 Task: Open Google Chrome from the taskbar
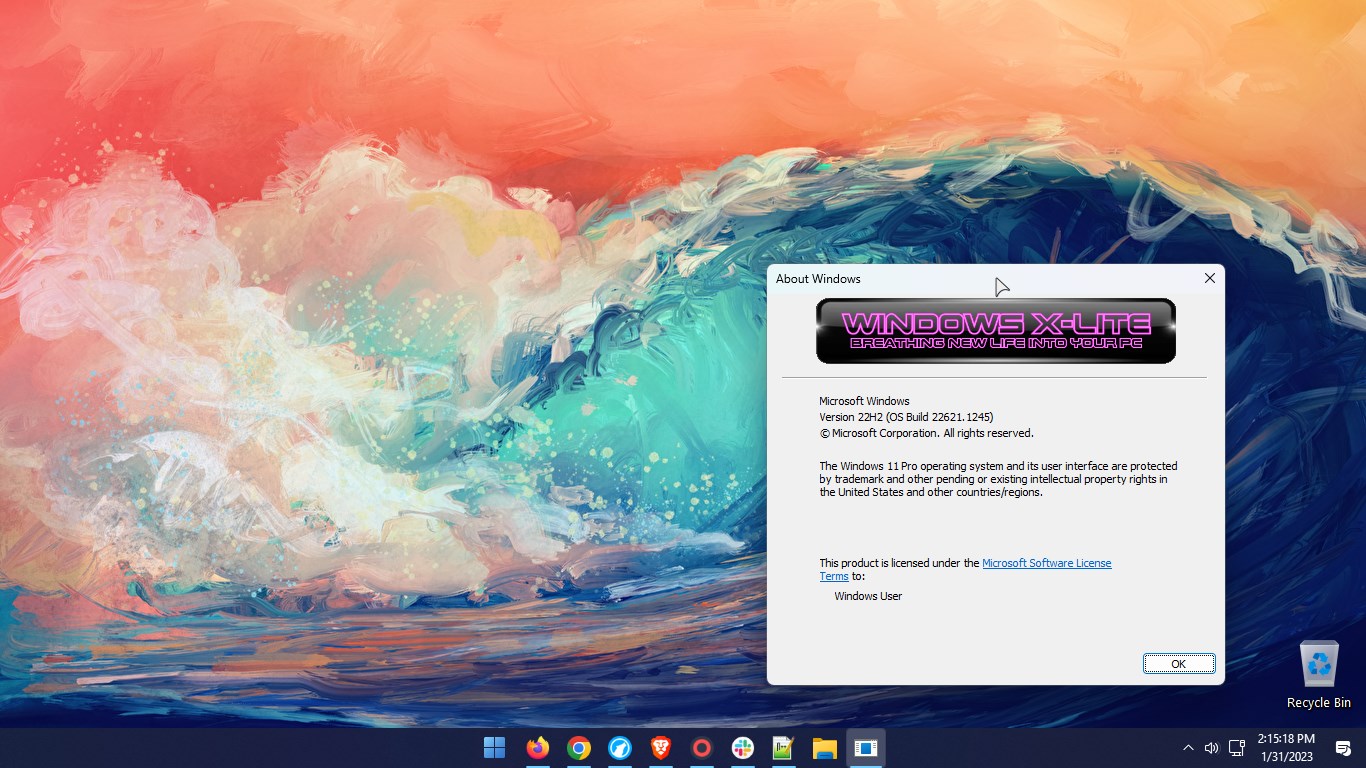[x=579, y=748]
